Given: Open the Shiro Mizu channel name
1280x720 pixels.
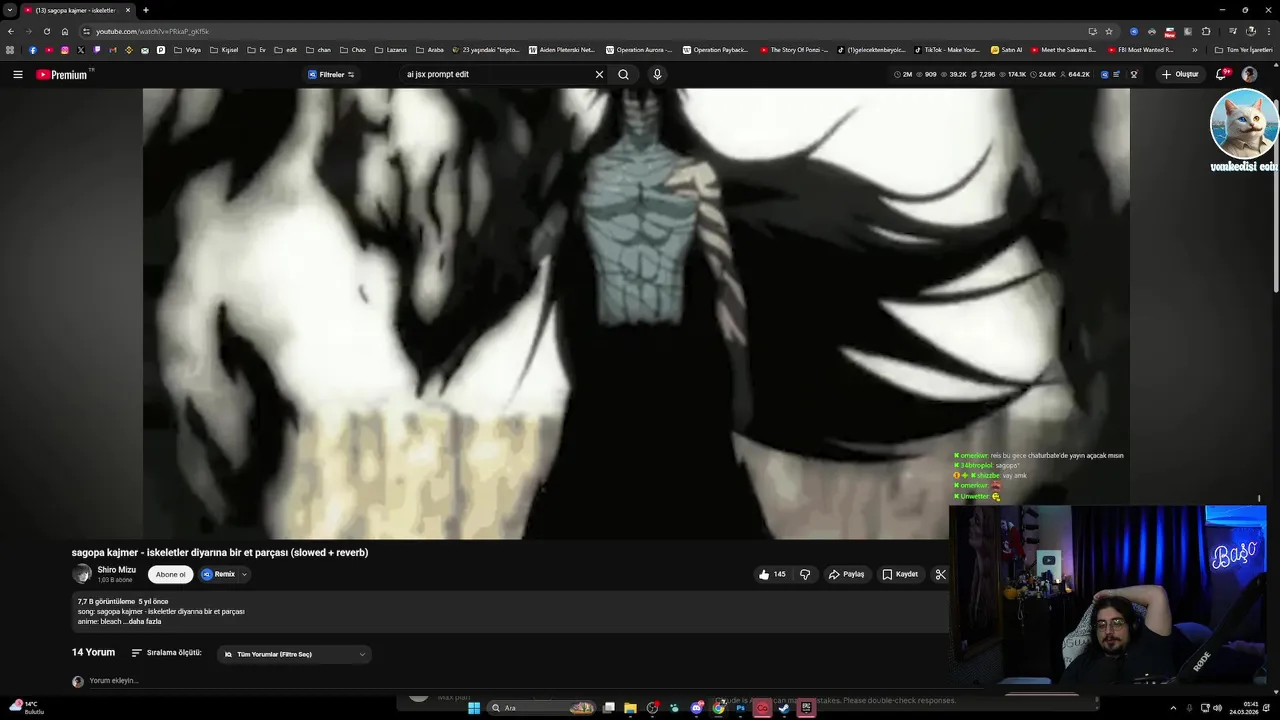Looking at the screenshot, I should [x=116, y=570].
